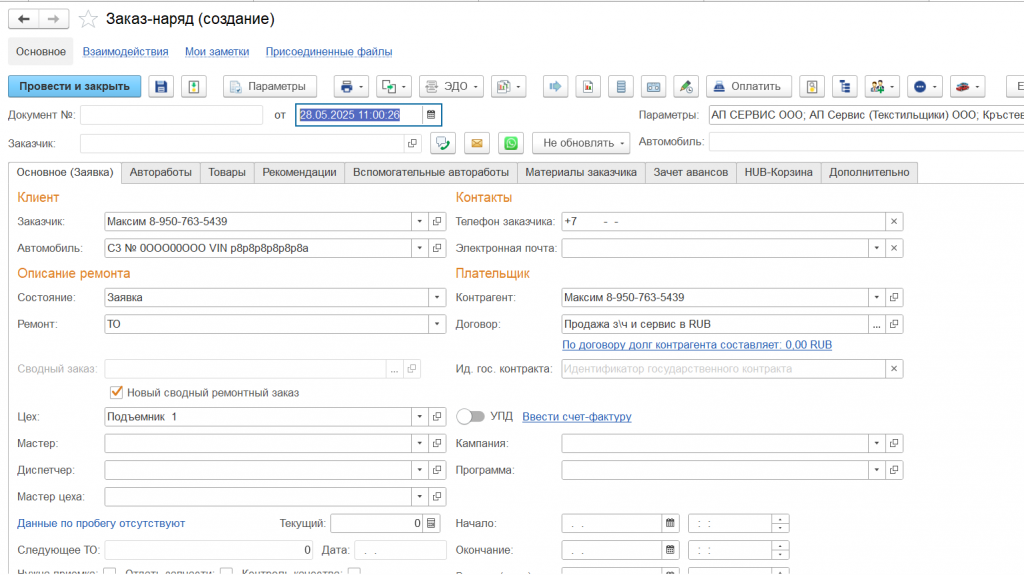Toggle the УПД switch
Screen dimensions: 1024x575
(x=469, y=416)
